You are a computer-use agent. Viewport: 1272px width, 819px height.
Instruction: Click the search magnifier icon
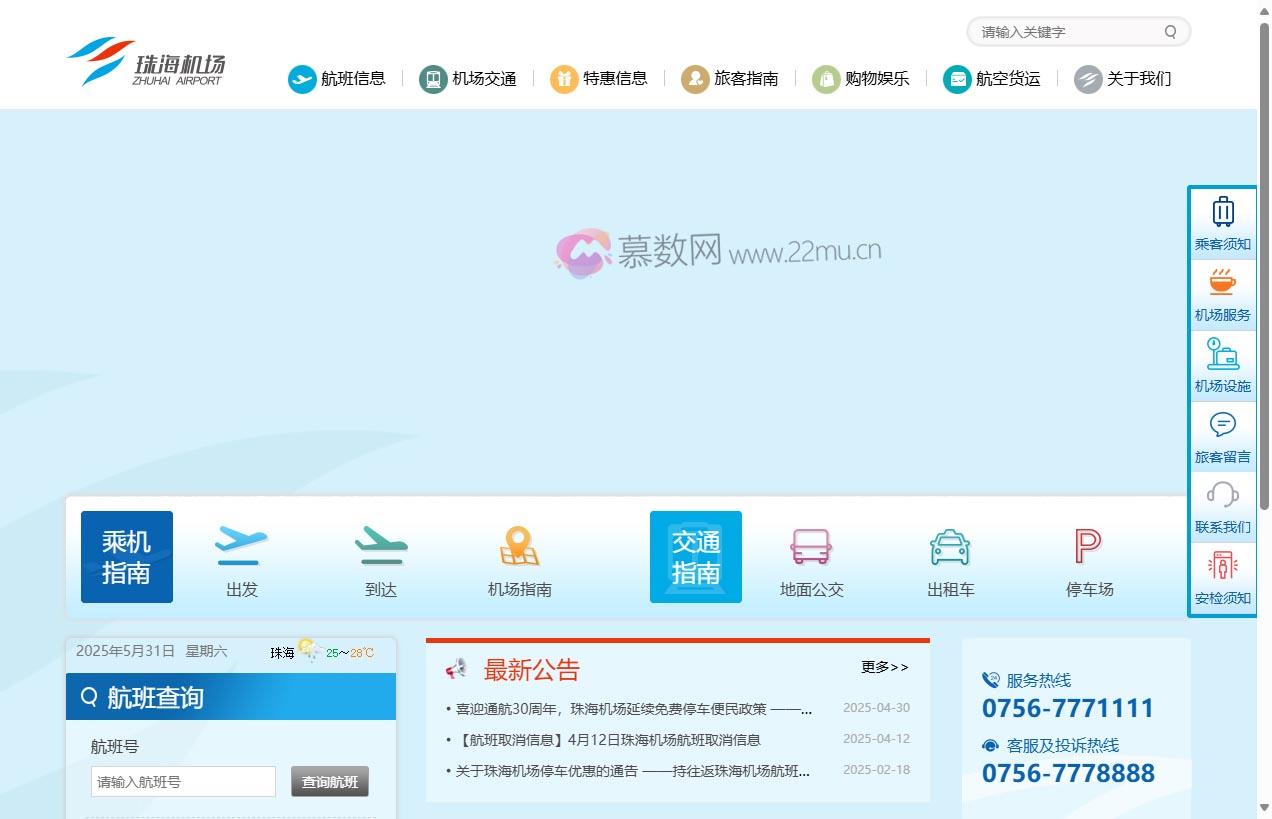coord(1170,31)
